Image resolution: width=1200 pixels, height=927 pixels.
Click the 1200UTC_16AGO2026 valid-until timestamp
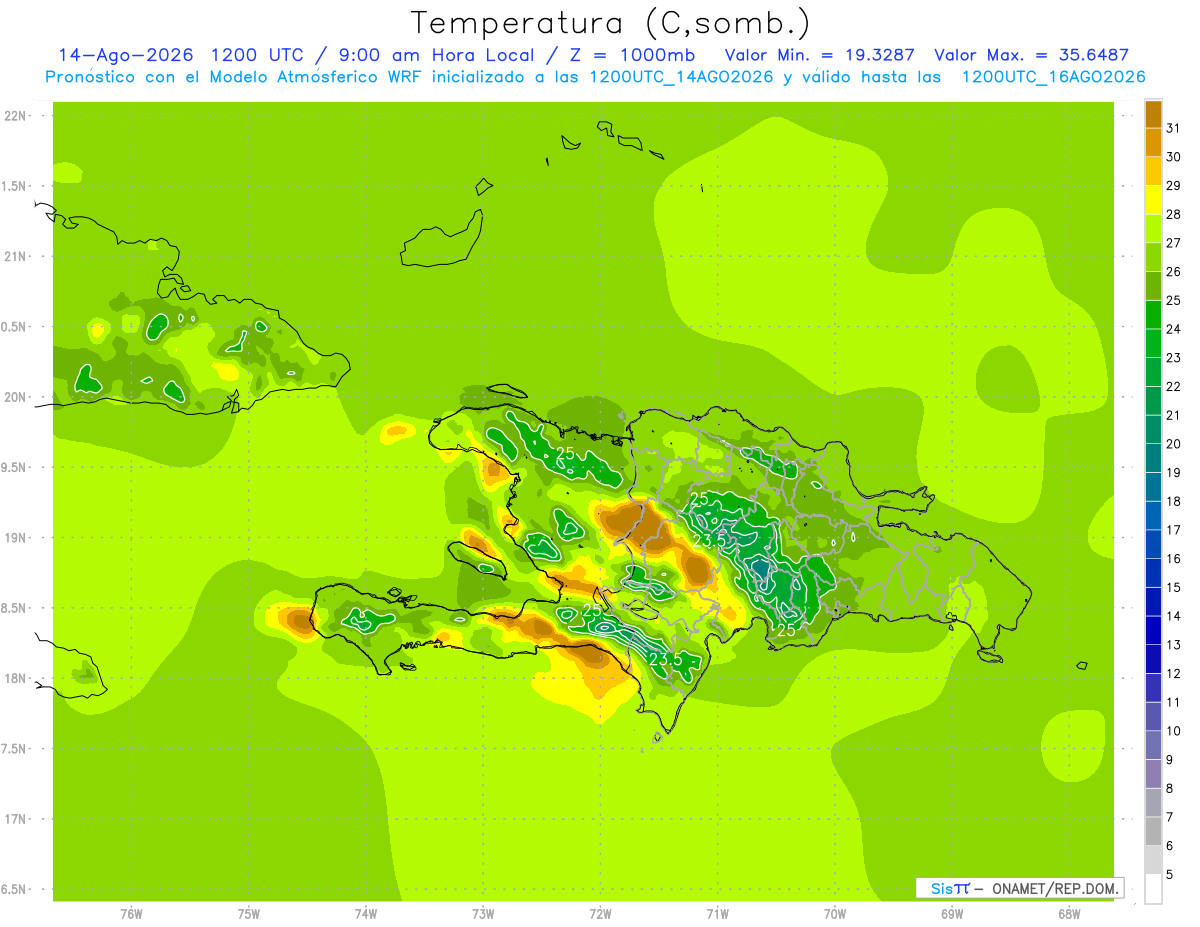[x=1053, y=77]
